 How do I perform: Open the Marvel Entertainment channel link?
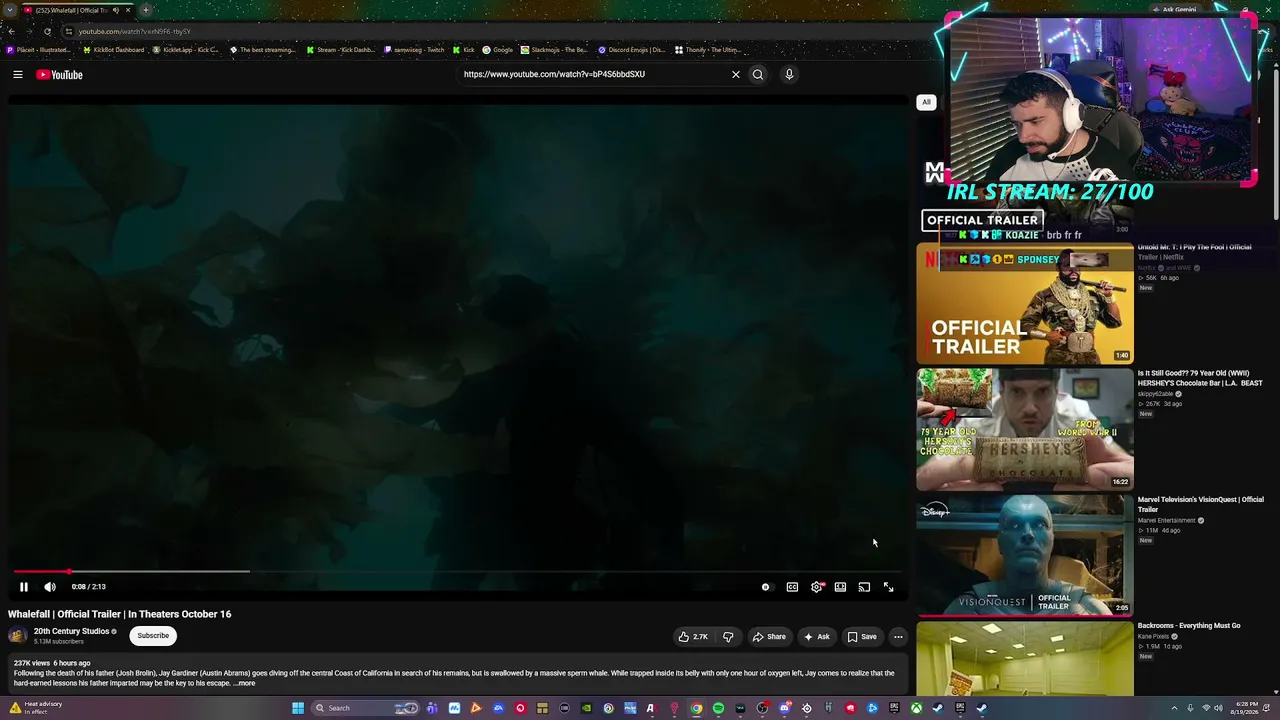pyautogui.click(x=1166, y=520)
